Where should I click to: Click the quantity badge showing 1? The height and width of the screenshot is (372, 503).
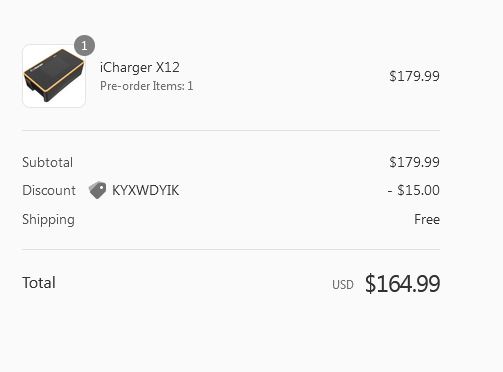point(84,45)
